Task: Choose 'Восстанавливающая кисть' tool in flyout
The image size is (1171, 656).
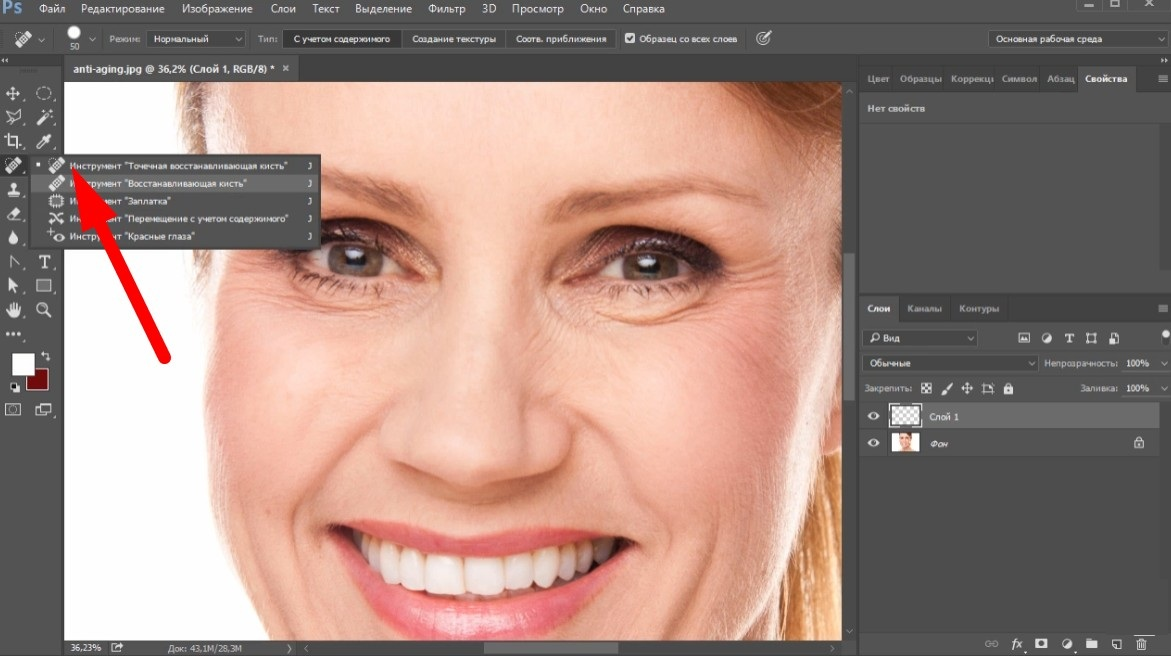Action: pos(176,183)
